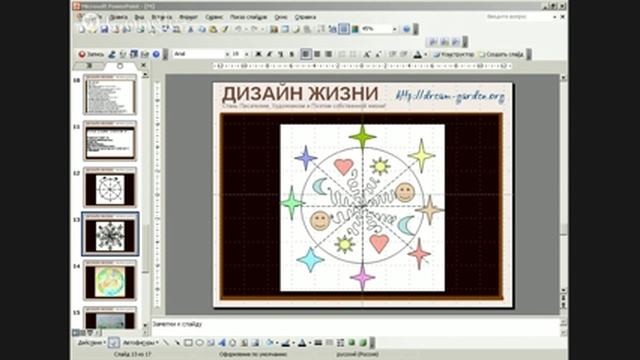
Task: Click the Shadow Style icon on the drawing toolbar
Action: (351, 343)
